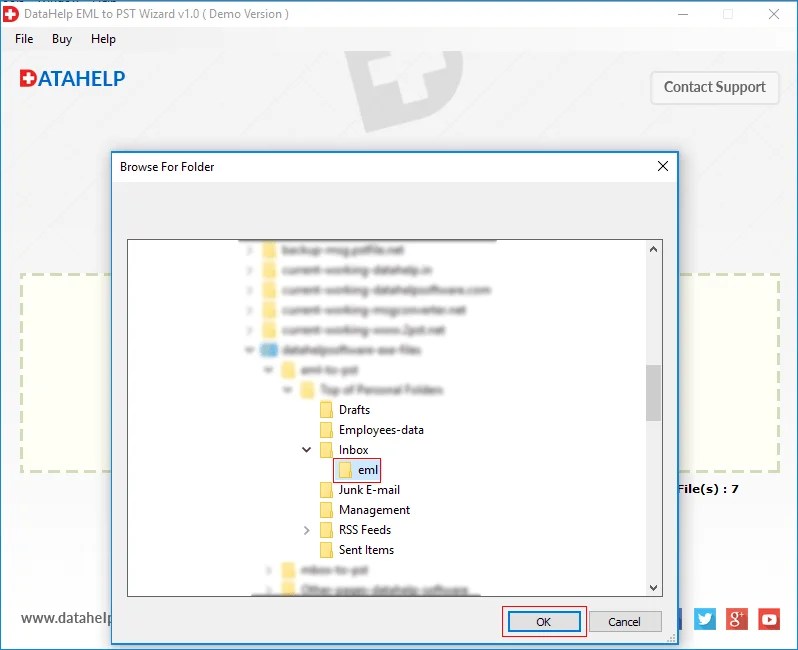Click the DataHelp logo in header

[72, 78]
